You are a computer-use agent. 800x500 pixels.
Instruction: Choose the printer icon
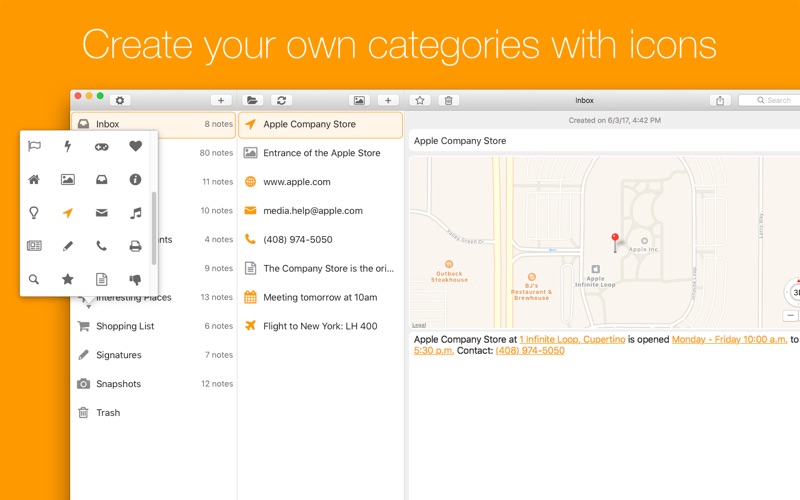click(x=135, y=246)
